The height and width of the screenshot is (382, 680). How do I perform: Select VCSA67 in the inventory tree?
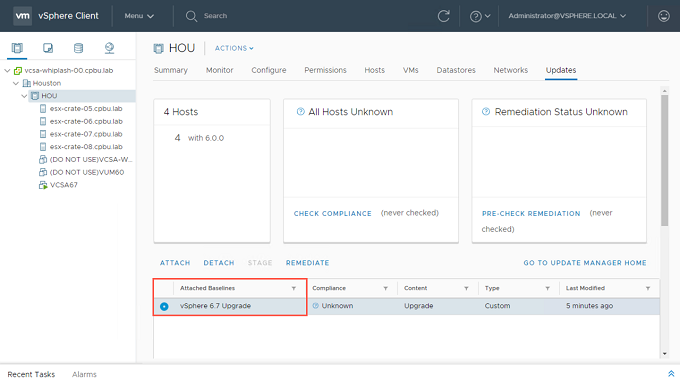(64, 185)
